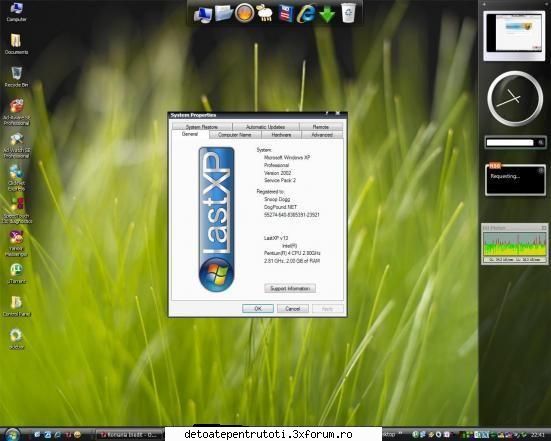This screenshot has width=551, height=441.
Task: Click the Windows Start orb
Action: click(12, 434)
